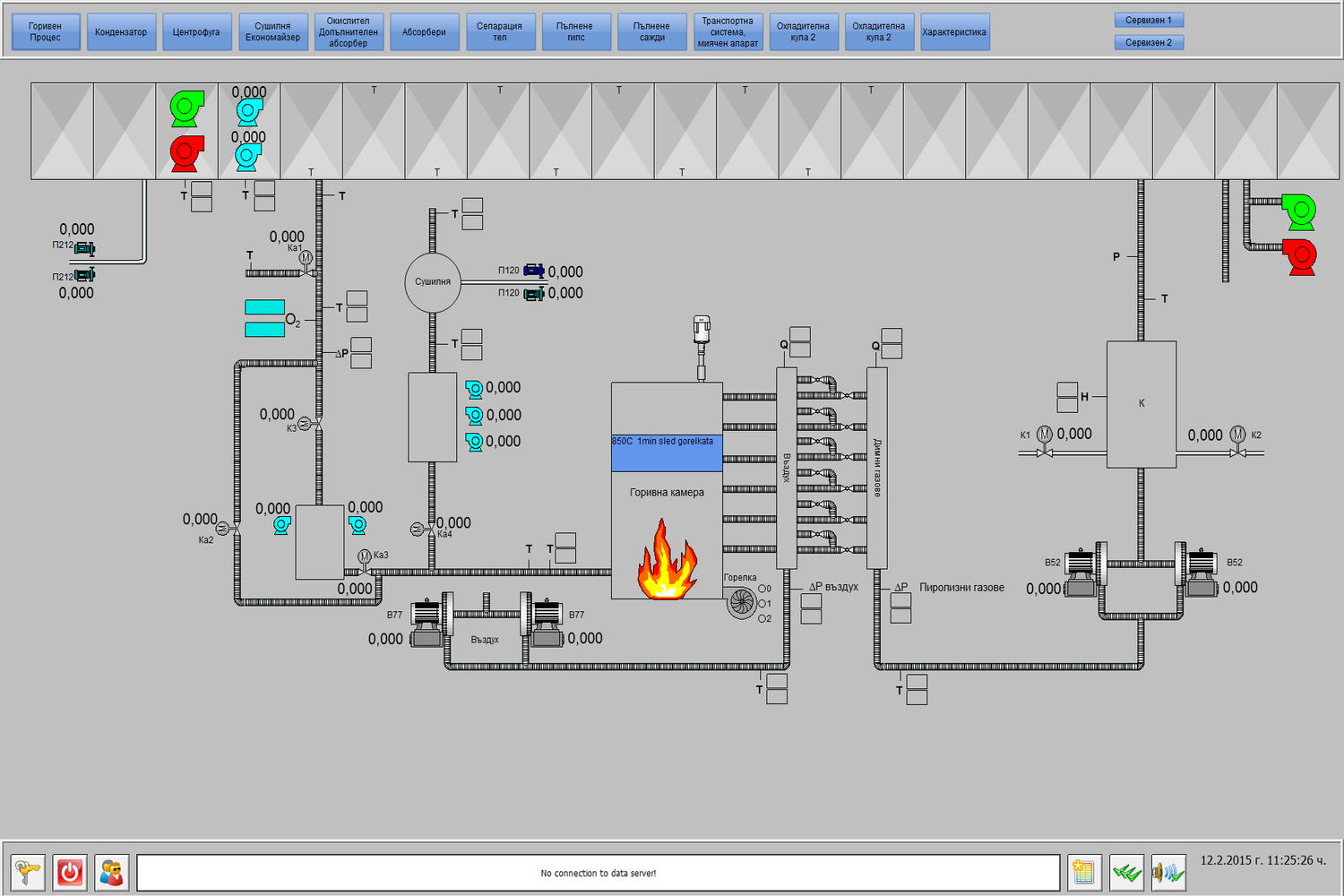The height and width of the screenshot is (896, 1344).
Task: Select the red fan at the top-right corner
Action: [1299, 257]
